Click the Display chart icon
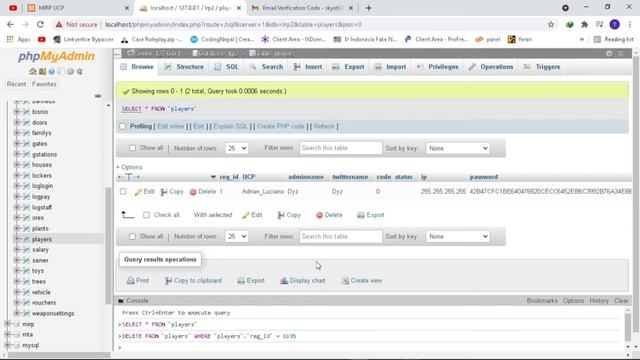 point(284,280)
